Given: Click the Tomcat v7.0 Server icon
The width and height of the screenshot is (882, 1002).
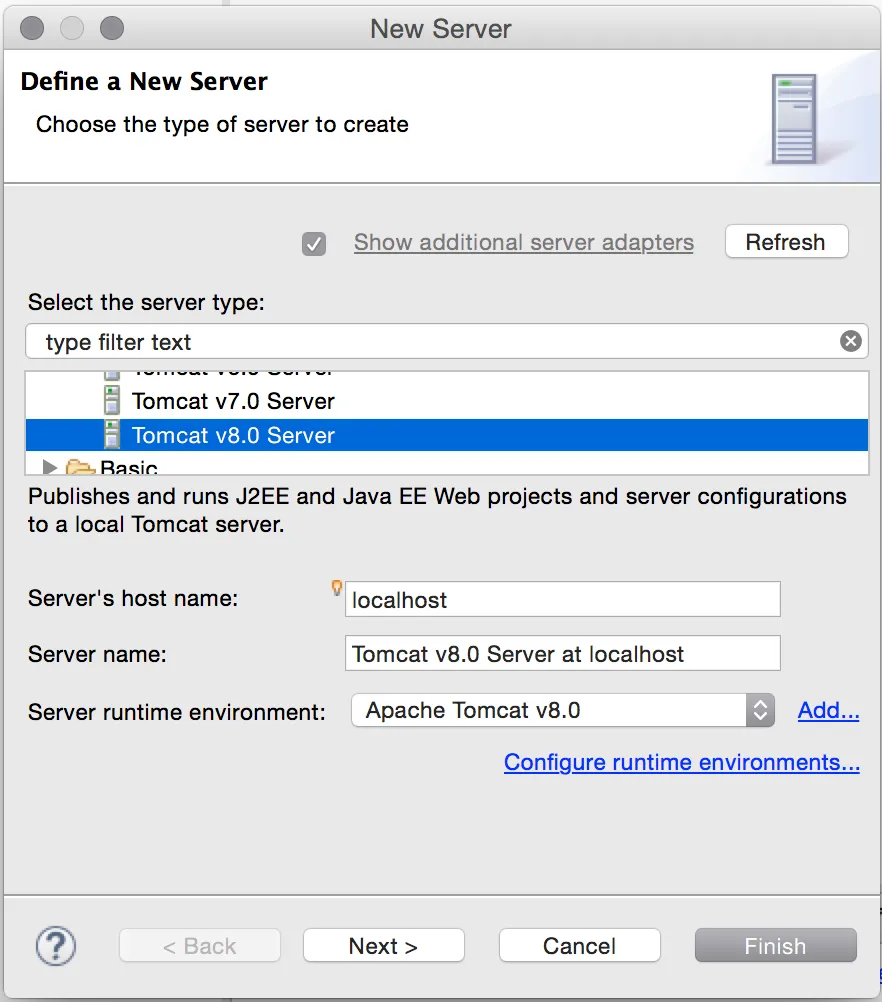Looking at the screenshot, I should (x=110, y=401).
